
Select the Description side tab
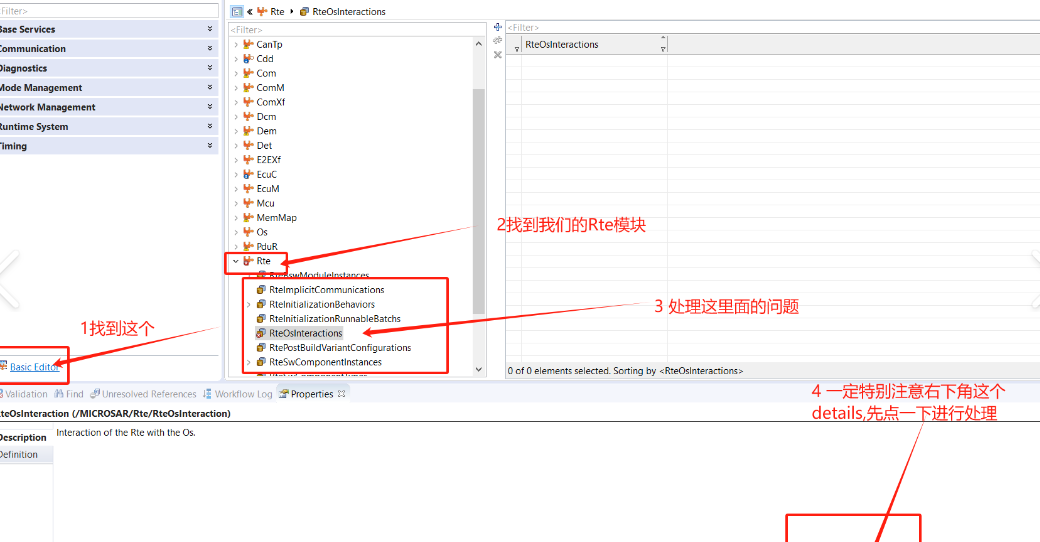[23, 437]
